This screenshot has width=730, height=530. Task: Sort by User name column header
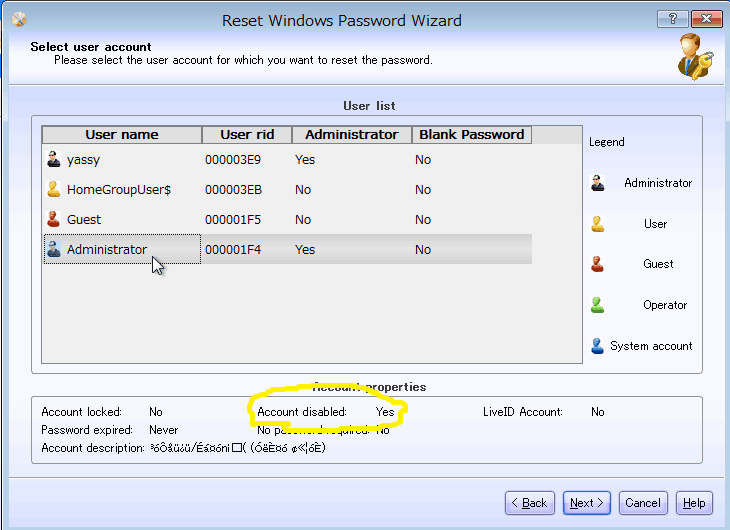[x=122, y=135]
